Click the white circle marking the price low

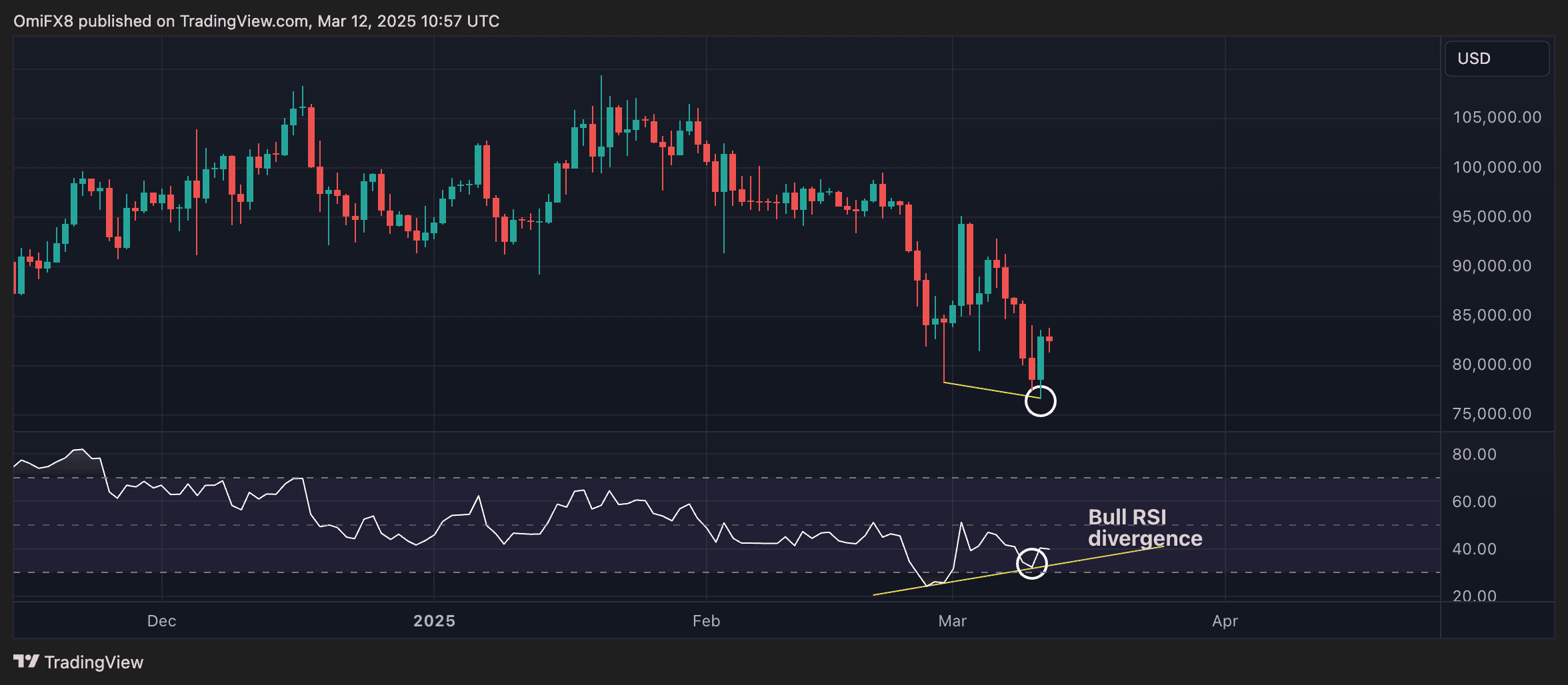click(x=1040, y=401)
